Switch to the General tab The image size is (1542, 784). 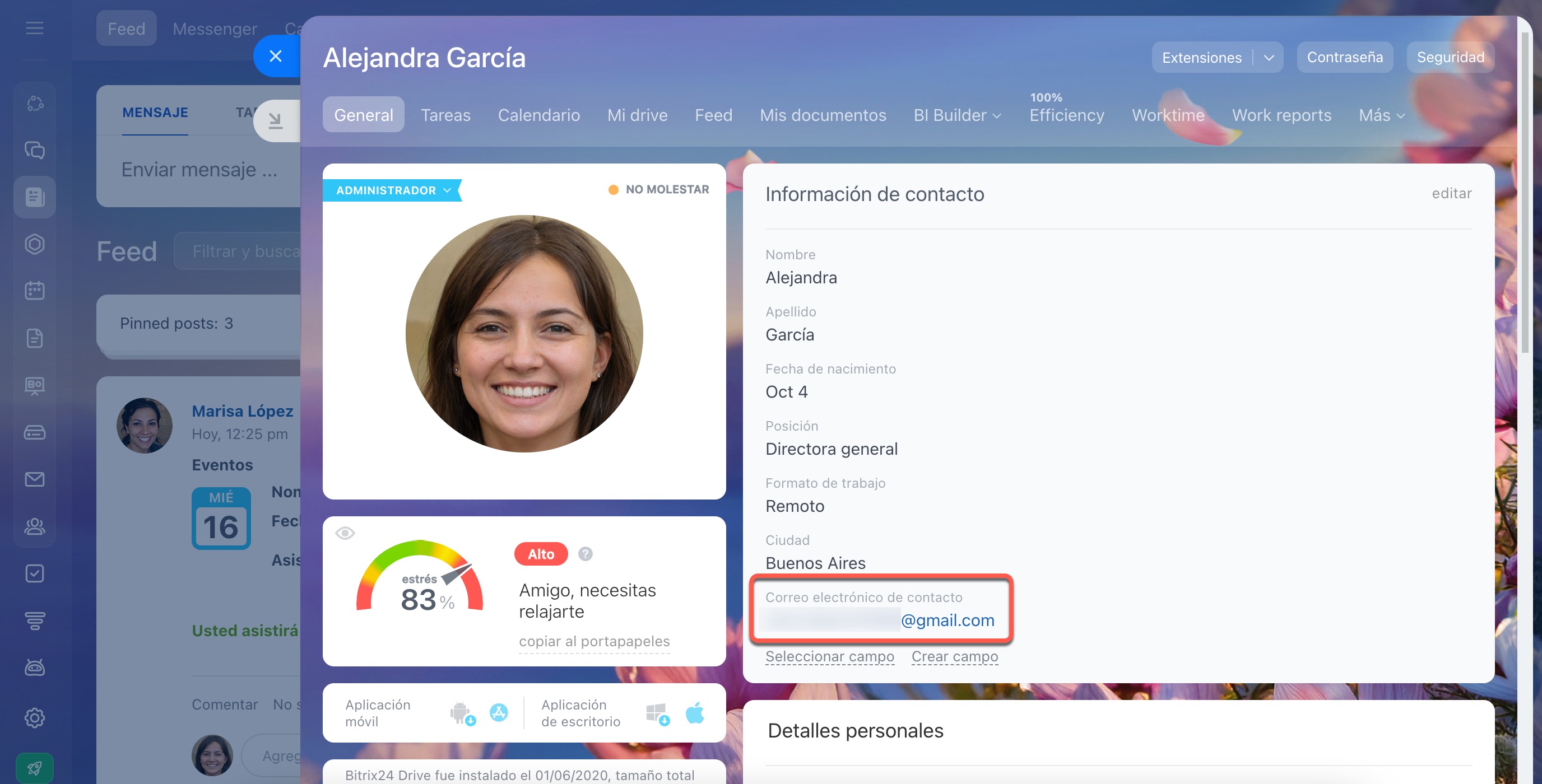point(363,115)
